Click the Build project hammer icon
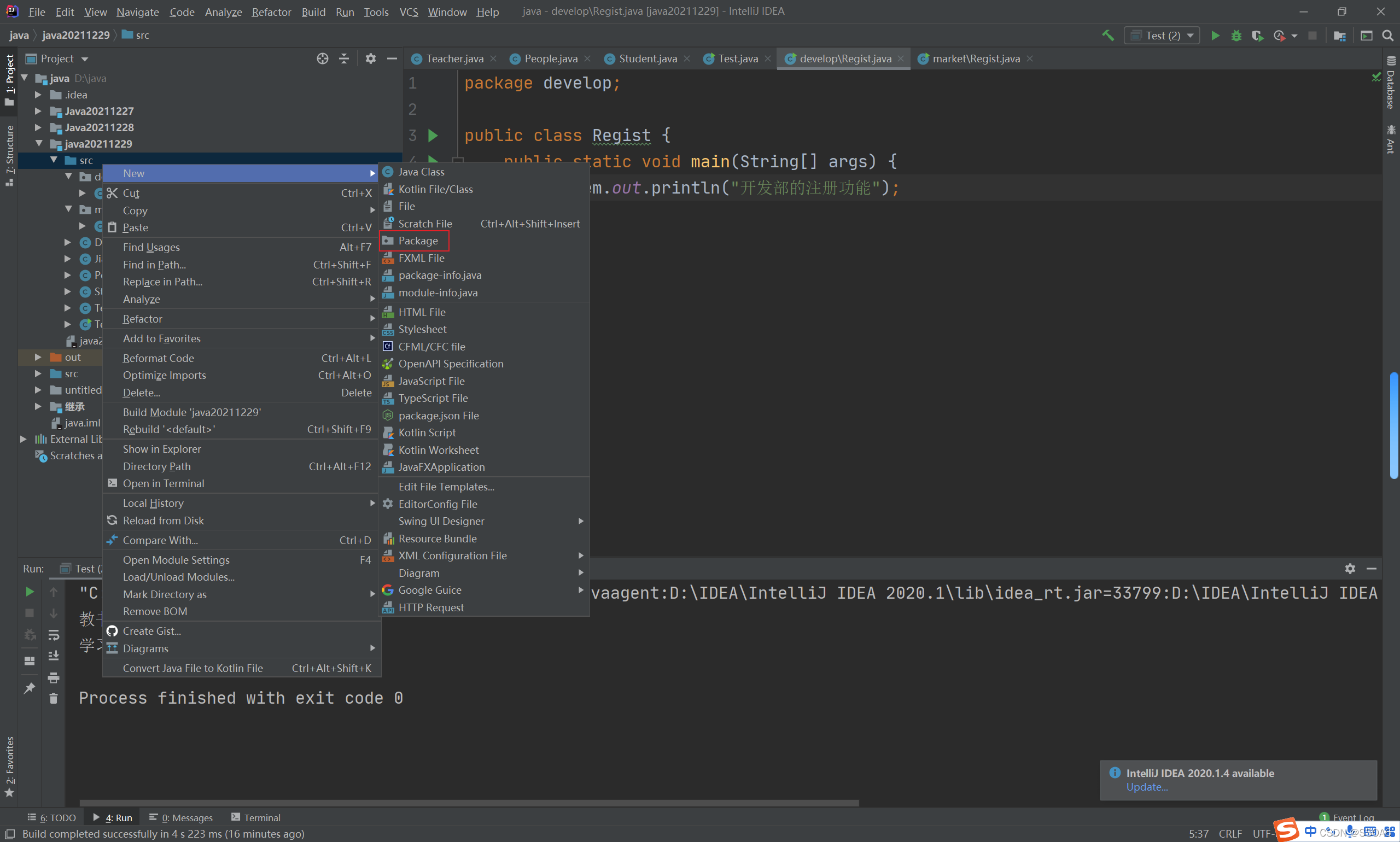This screenshot has height=842, width=1400. (1107, 35)
